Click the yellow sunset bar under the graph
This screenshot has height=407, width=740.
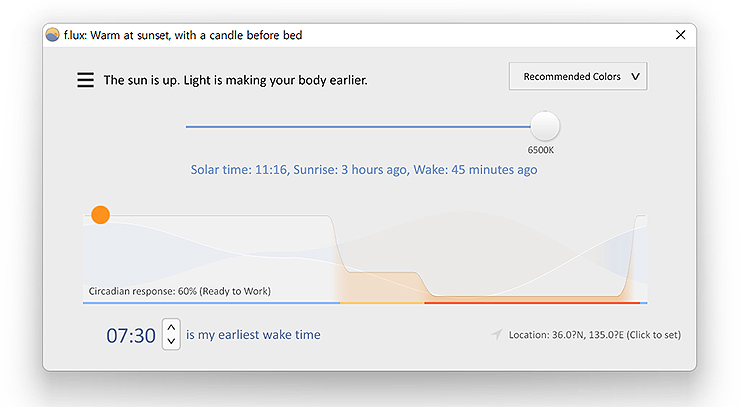[382, 302]
